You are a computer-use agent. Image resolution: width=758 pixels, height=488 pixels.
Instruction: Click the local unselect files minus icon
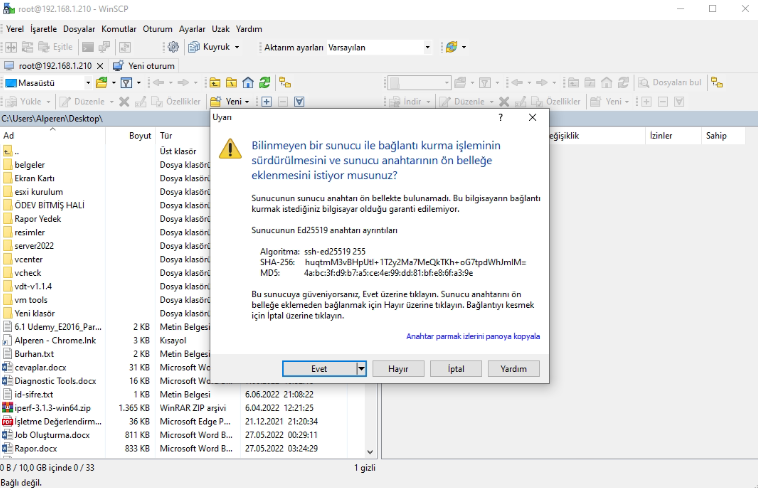pos(283,102)
